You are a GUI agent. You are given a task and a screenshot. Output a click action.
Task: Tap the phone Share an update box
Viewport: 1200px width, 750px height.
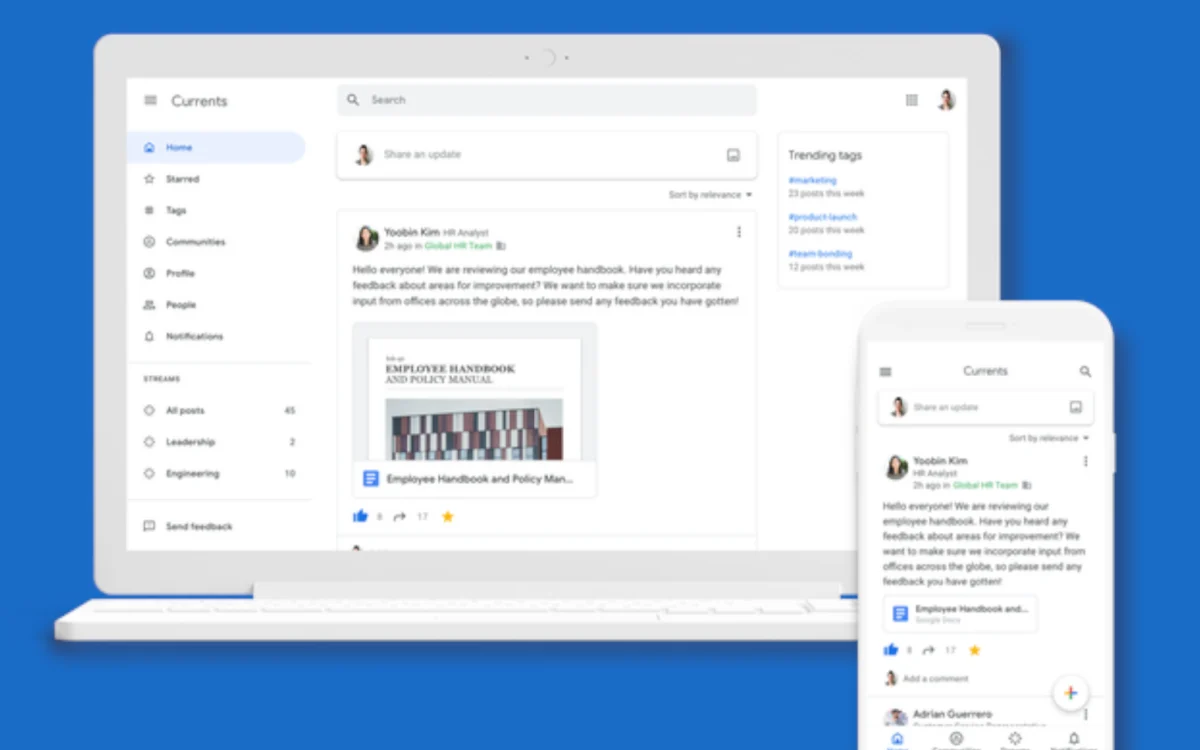tap(985, 407)
